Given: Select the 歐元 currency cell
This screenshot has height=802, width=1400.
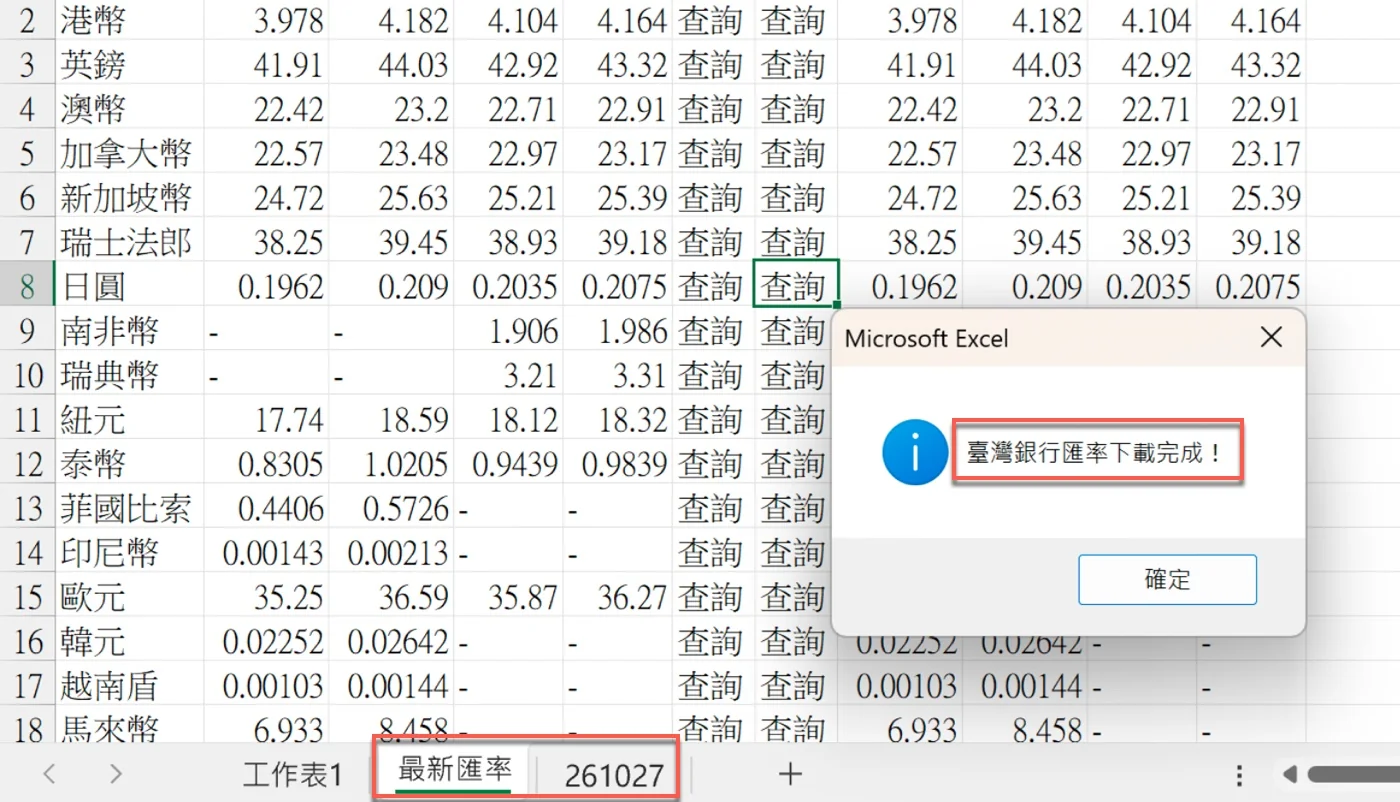Looking at the screenshot, I should [129, 597].
